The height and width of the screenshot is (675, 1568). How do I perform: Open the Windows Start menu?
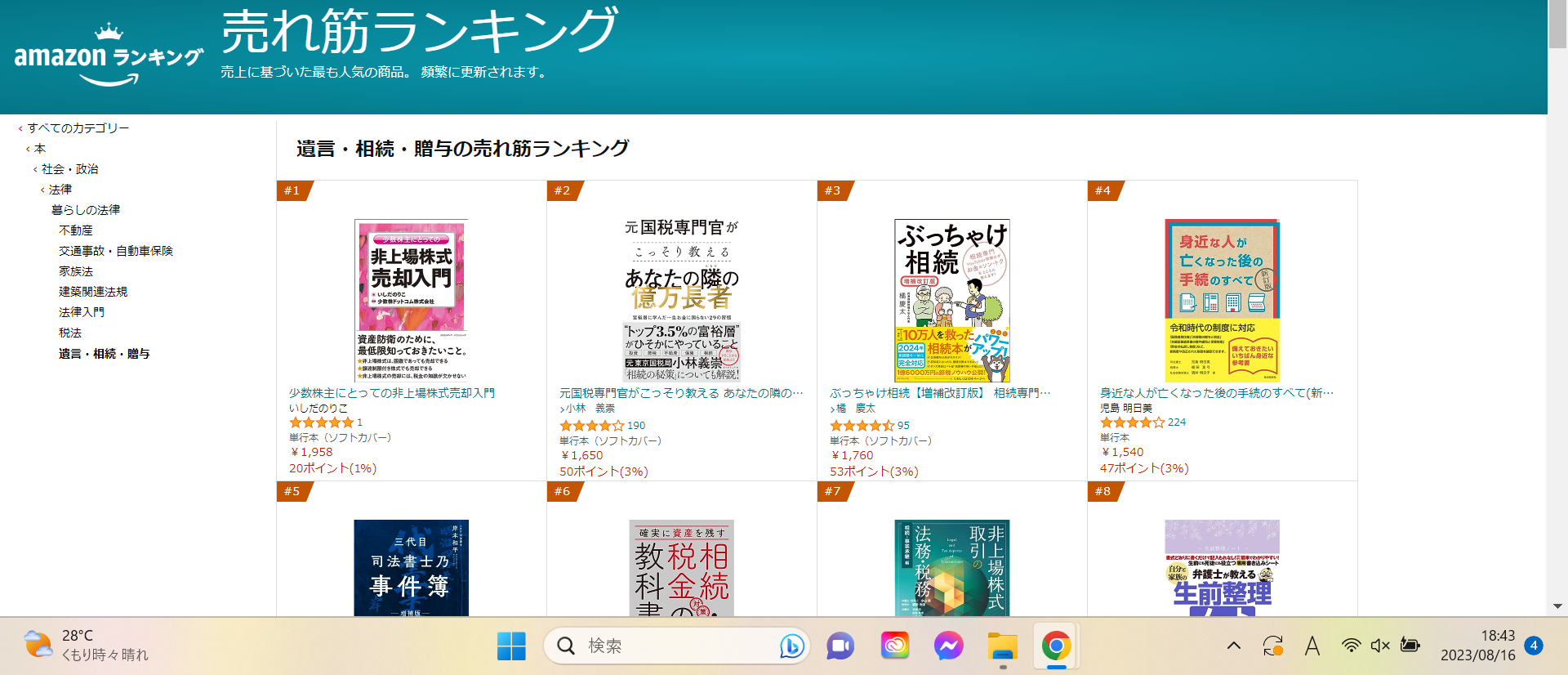click(x=511, y=646)
